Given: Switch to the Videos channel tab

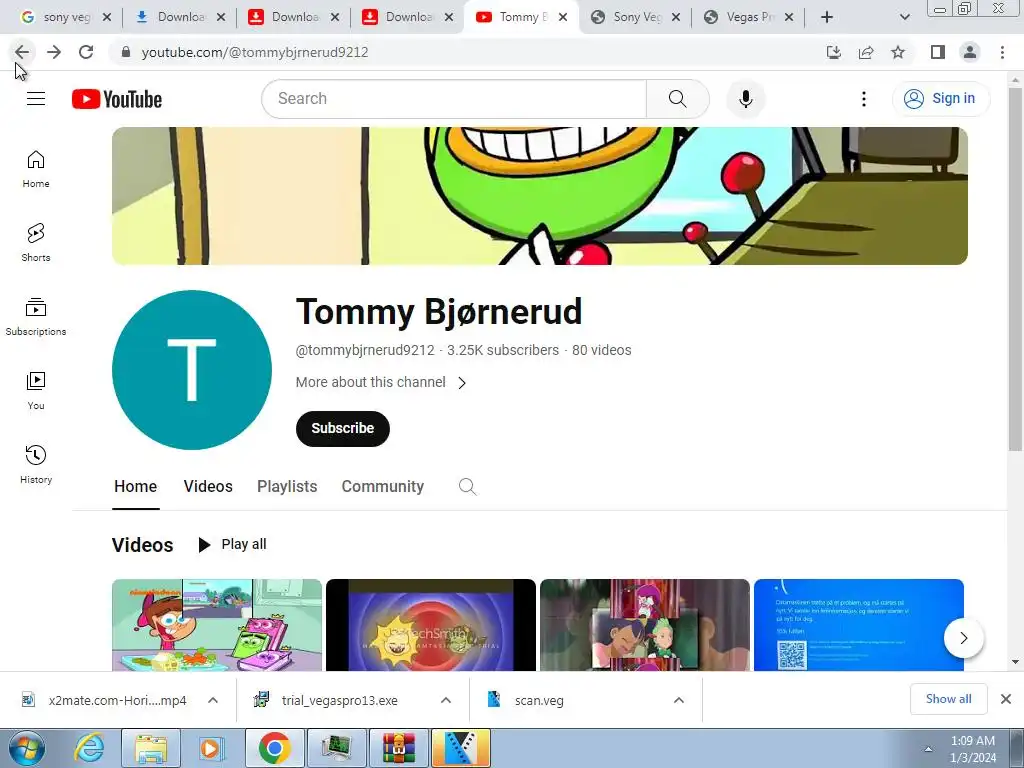Looking at the screenshot, I should tap(208, 487).
